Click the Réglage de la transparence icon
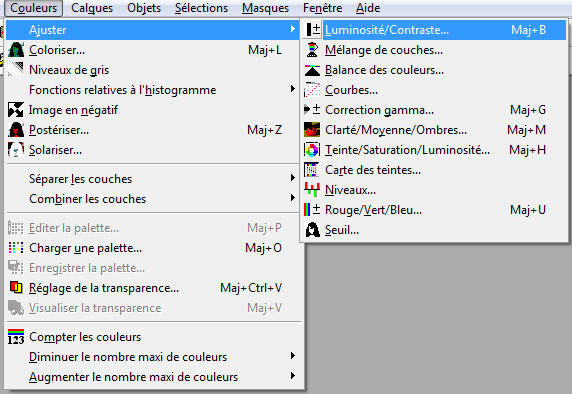Viewport: 572px width, 394px height. [16, 288]
